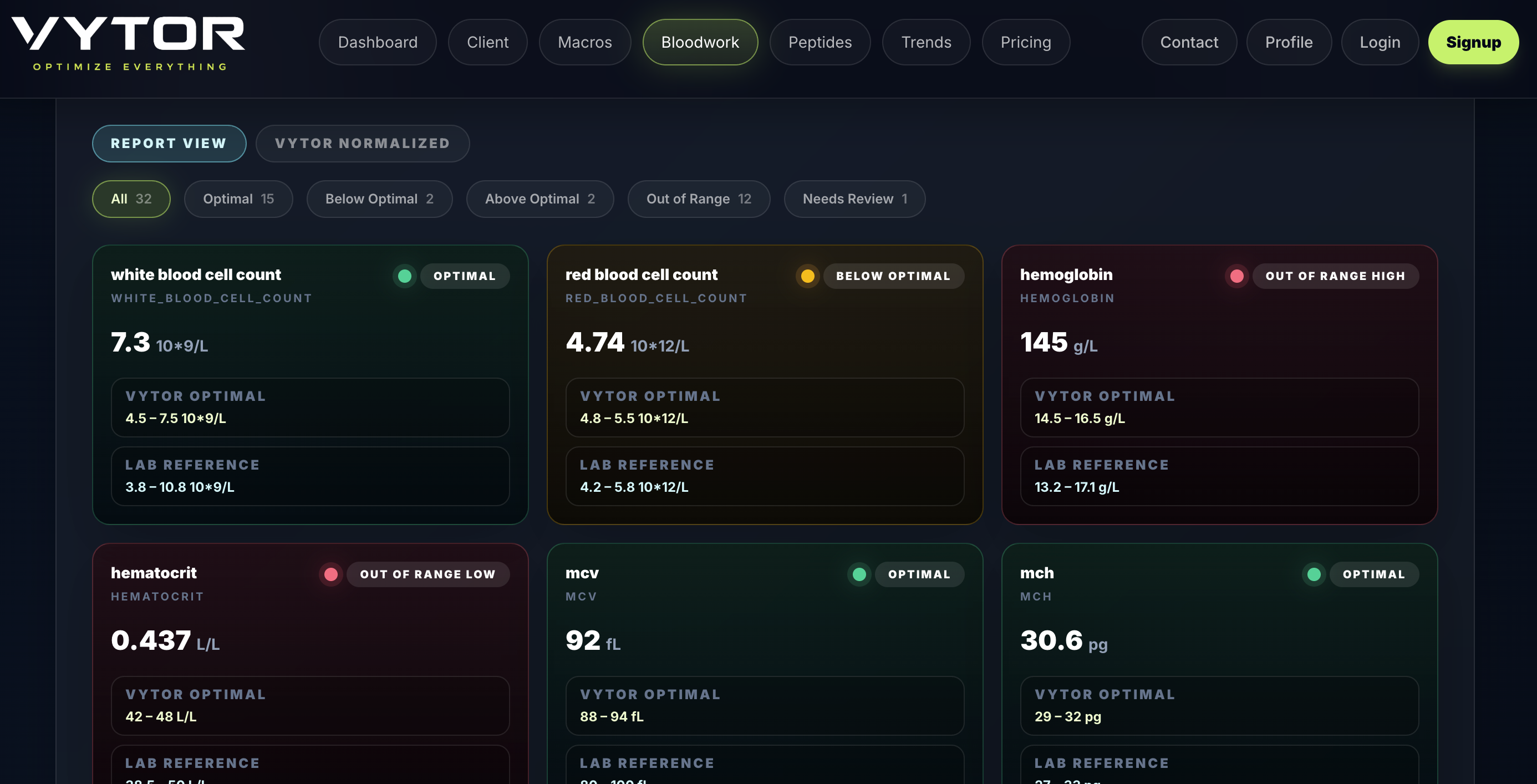1537x784 pixels.
Task: Click yellow status dot on red blood cell card
Action: [808, 276]
